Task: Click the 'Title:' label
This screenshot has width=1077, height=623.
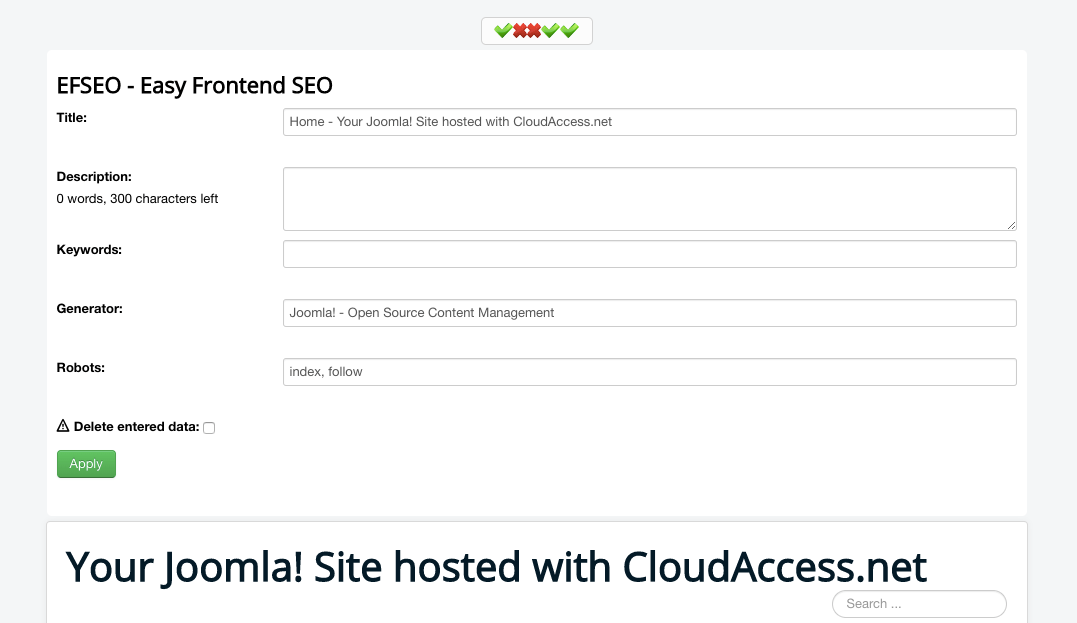Action: click(x=71, y=117)
